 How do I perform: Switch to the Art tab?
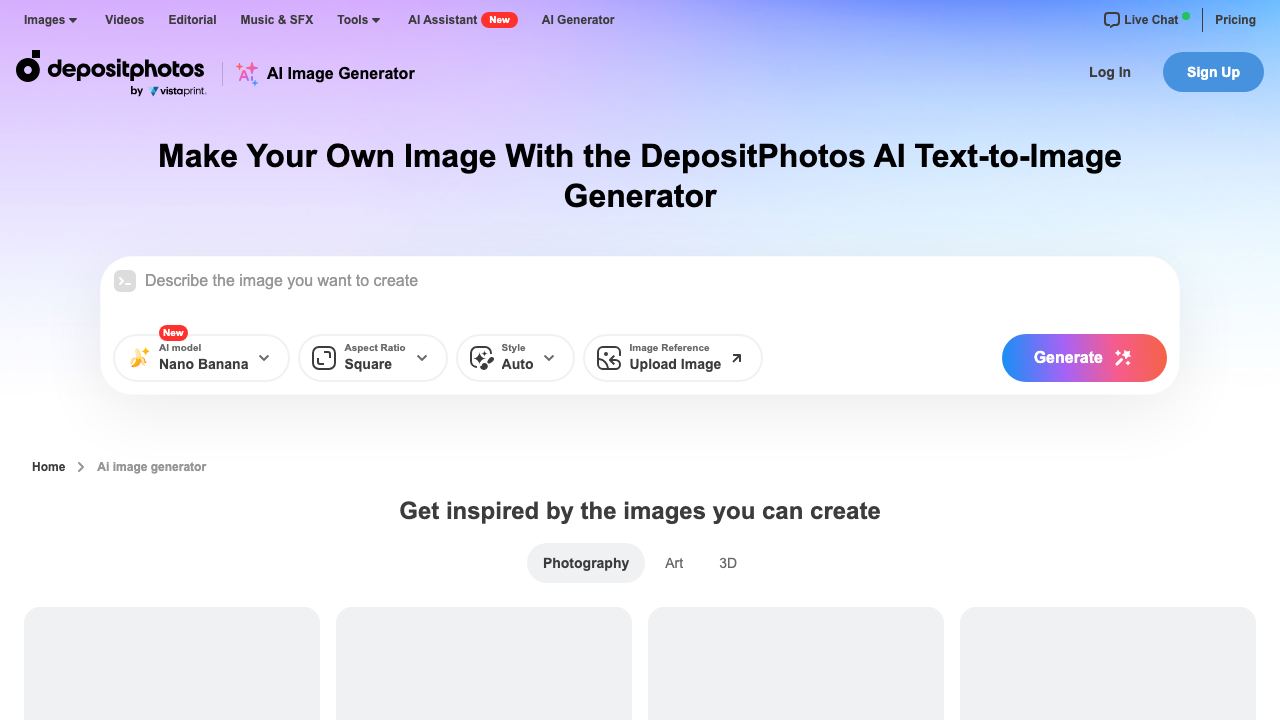(x=674, y=563)
